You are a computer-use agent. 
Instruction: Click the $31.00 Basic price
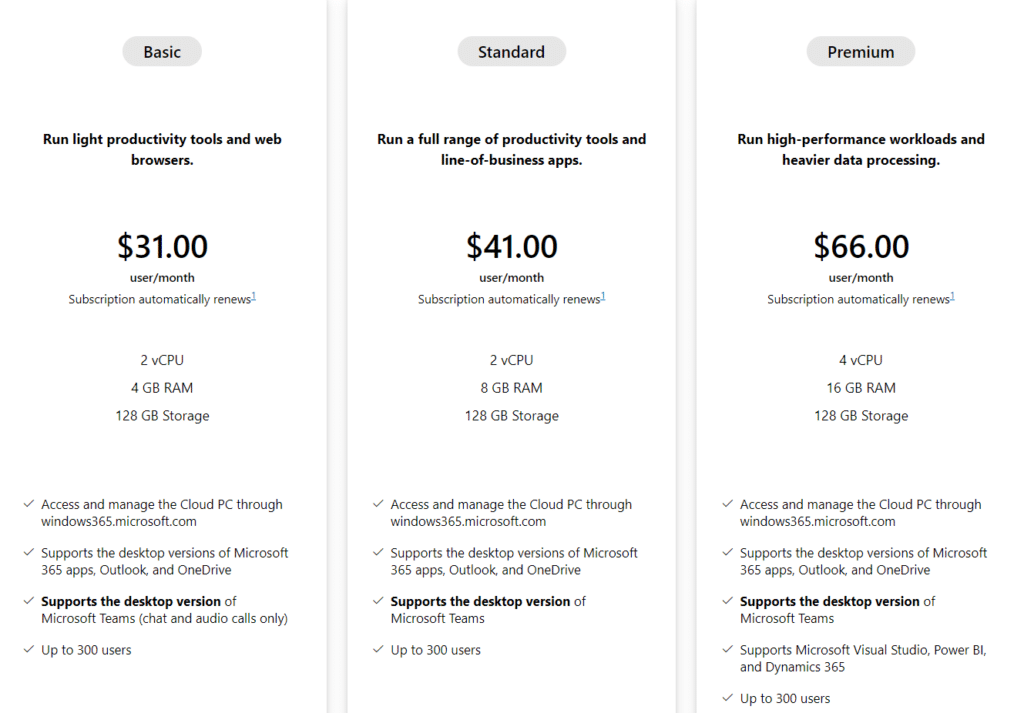[162, 246]
